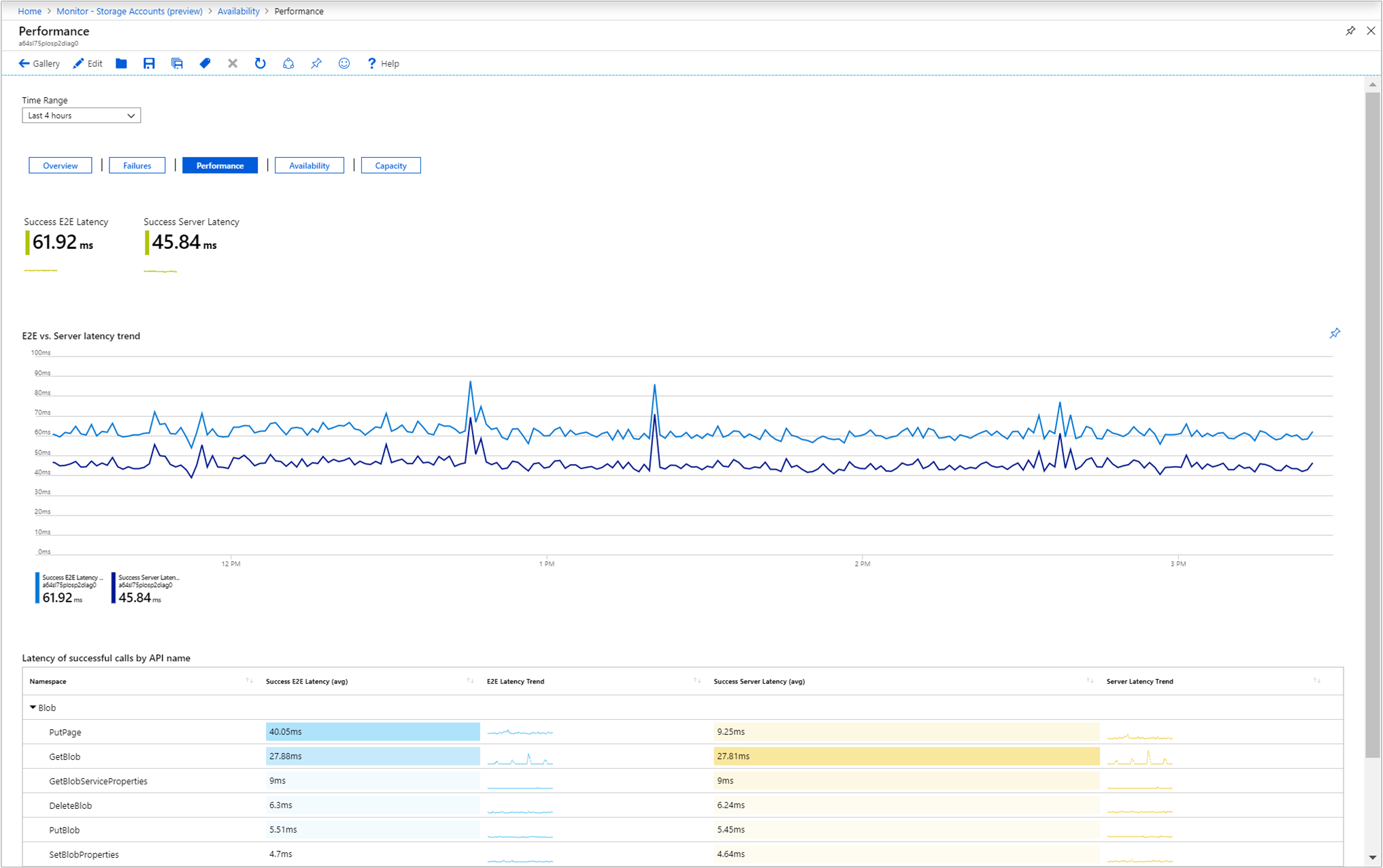
Task: Click the Edit pencil icon
Action: click(78, 63)
